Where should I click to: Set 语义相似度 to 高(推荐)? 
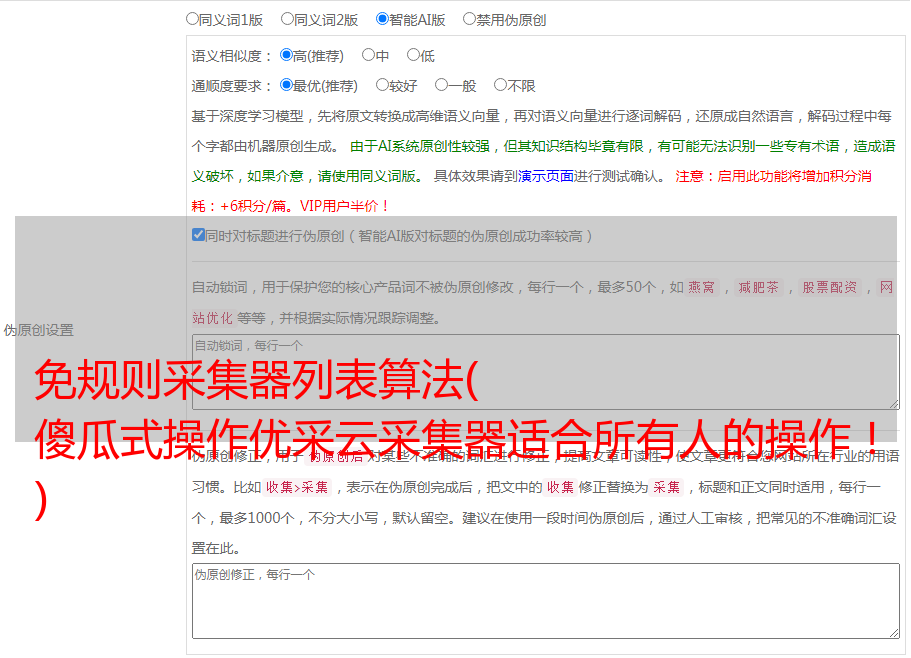[x=286, y=55]
